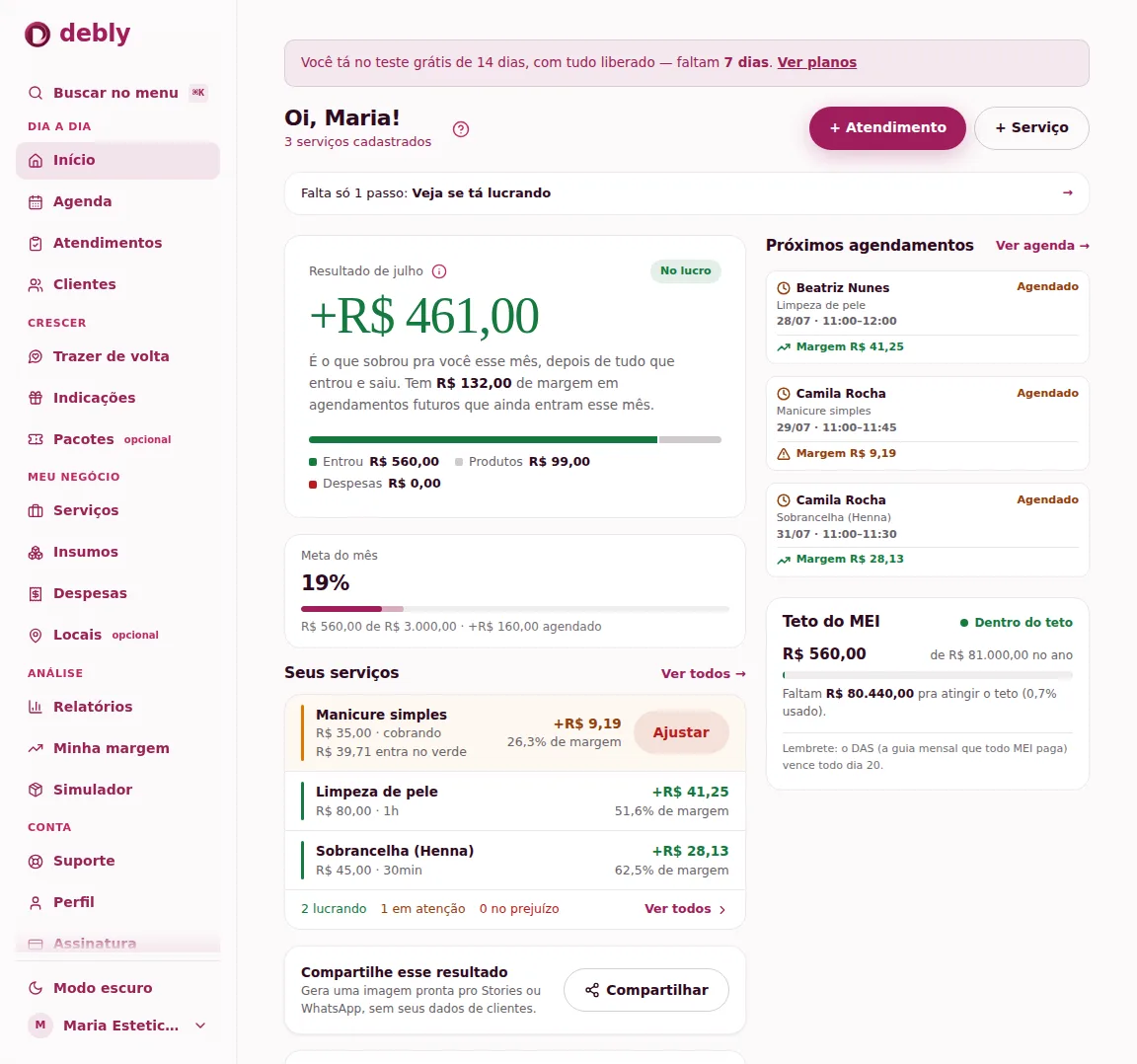This screenshot has width=1137, height=1064.
Task: Expand the Maria Estetic... account chevron
Action: [200, 1026]
